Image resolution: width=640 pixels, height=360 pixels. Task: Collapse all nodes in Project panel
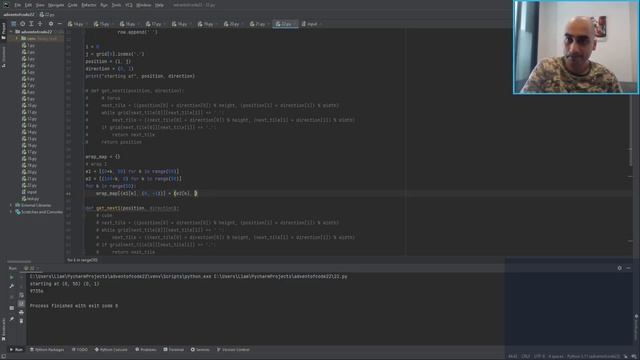pyautogui.click(x=40, y=24)
